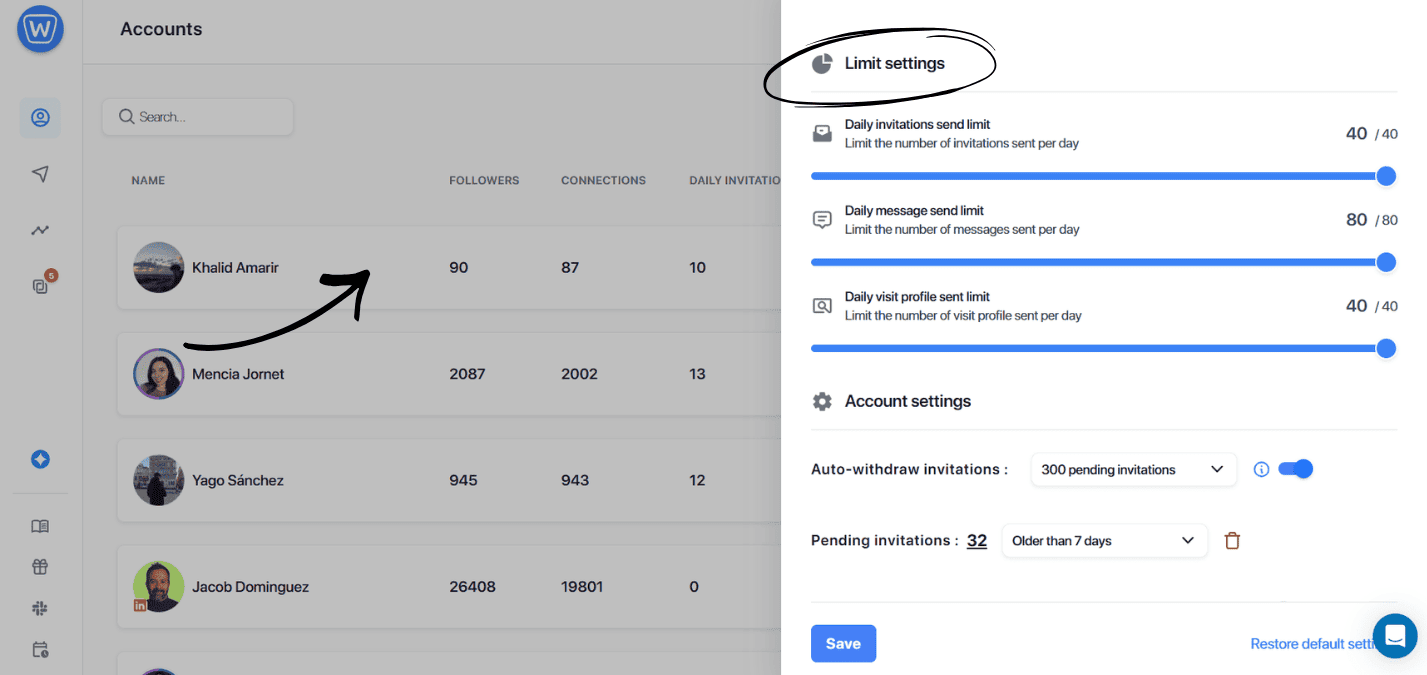Open the book documentation icon
This screenshot has height=675, width=1427.
click(40, 526)
